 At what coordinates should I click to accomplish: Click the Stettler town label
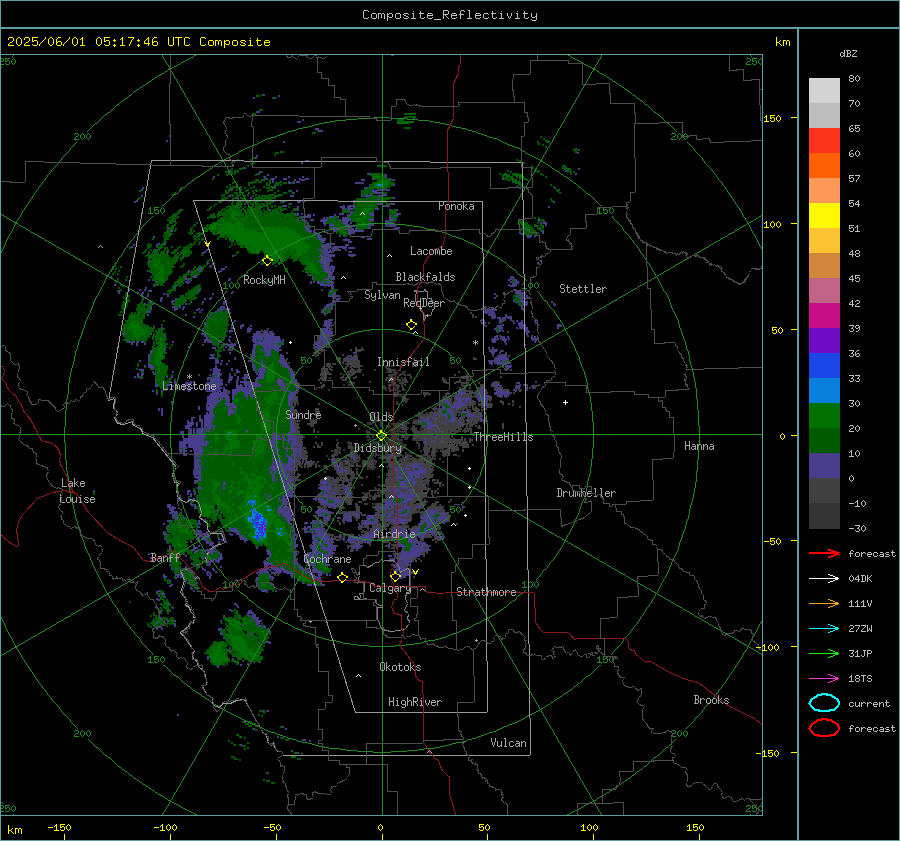[583, 289]
